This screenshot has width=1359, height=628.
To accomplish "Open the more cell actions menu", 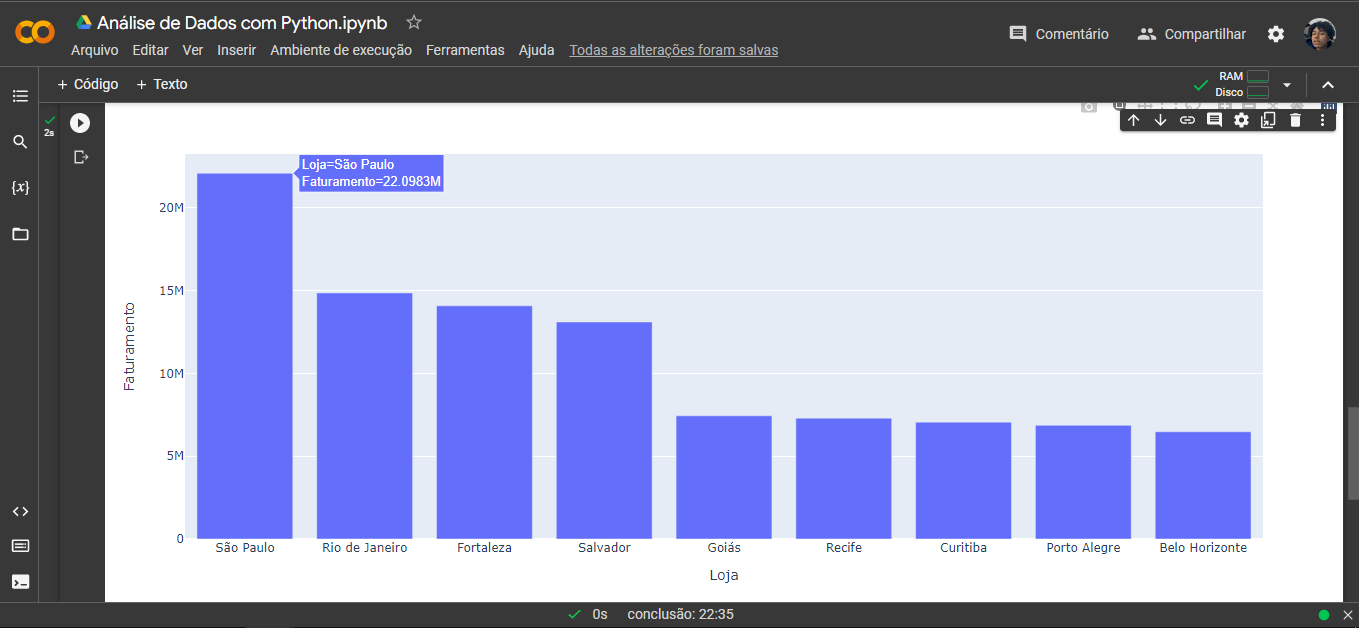I will point(1321,119).
